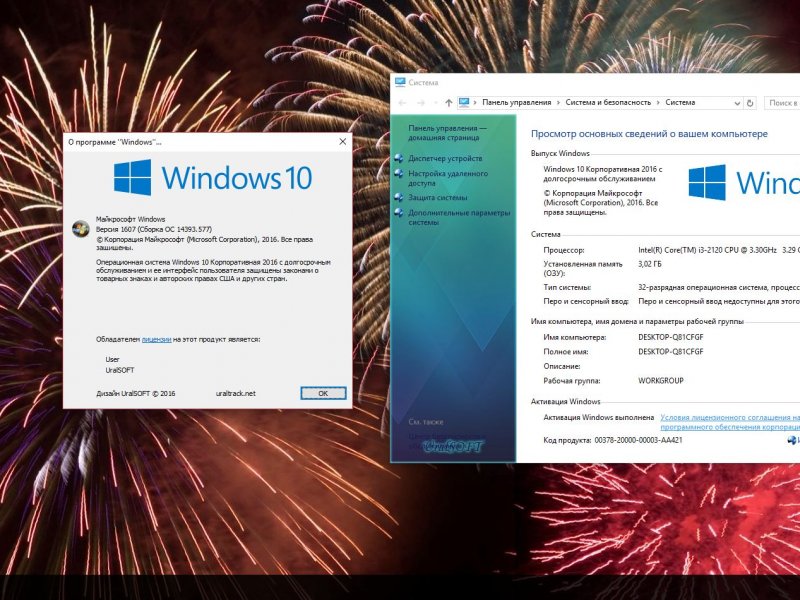The height and width of the screenshot is (600, 800).
Task: Click the 'UralSOFT' licensee name
Action: click(120, 370)
